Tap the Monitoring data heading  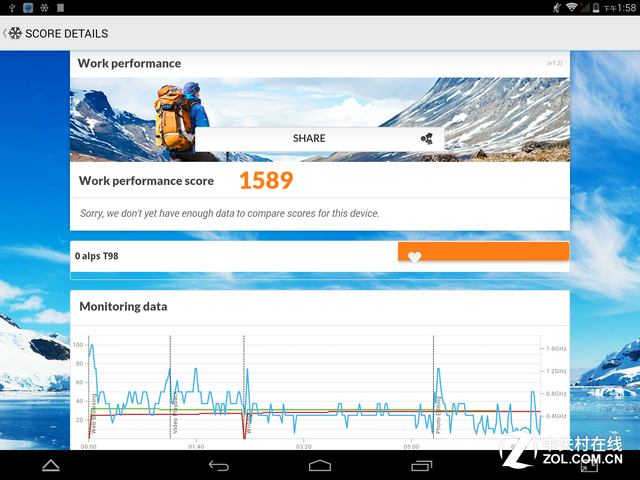click(123, 306)
